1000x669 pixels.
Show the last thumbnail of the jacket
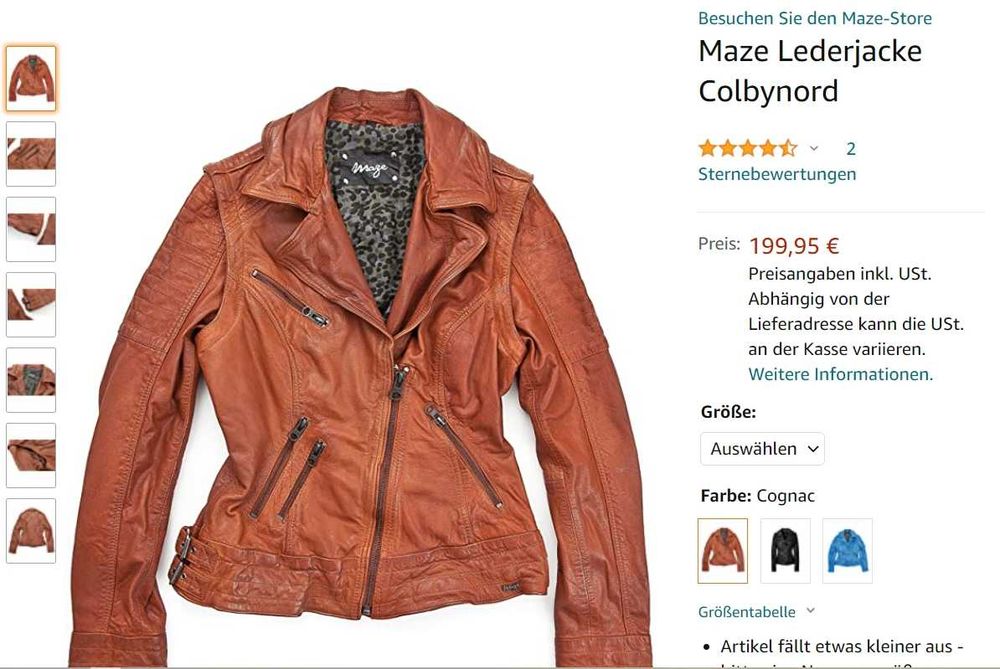point(31,530)
